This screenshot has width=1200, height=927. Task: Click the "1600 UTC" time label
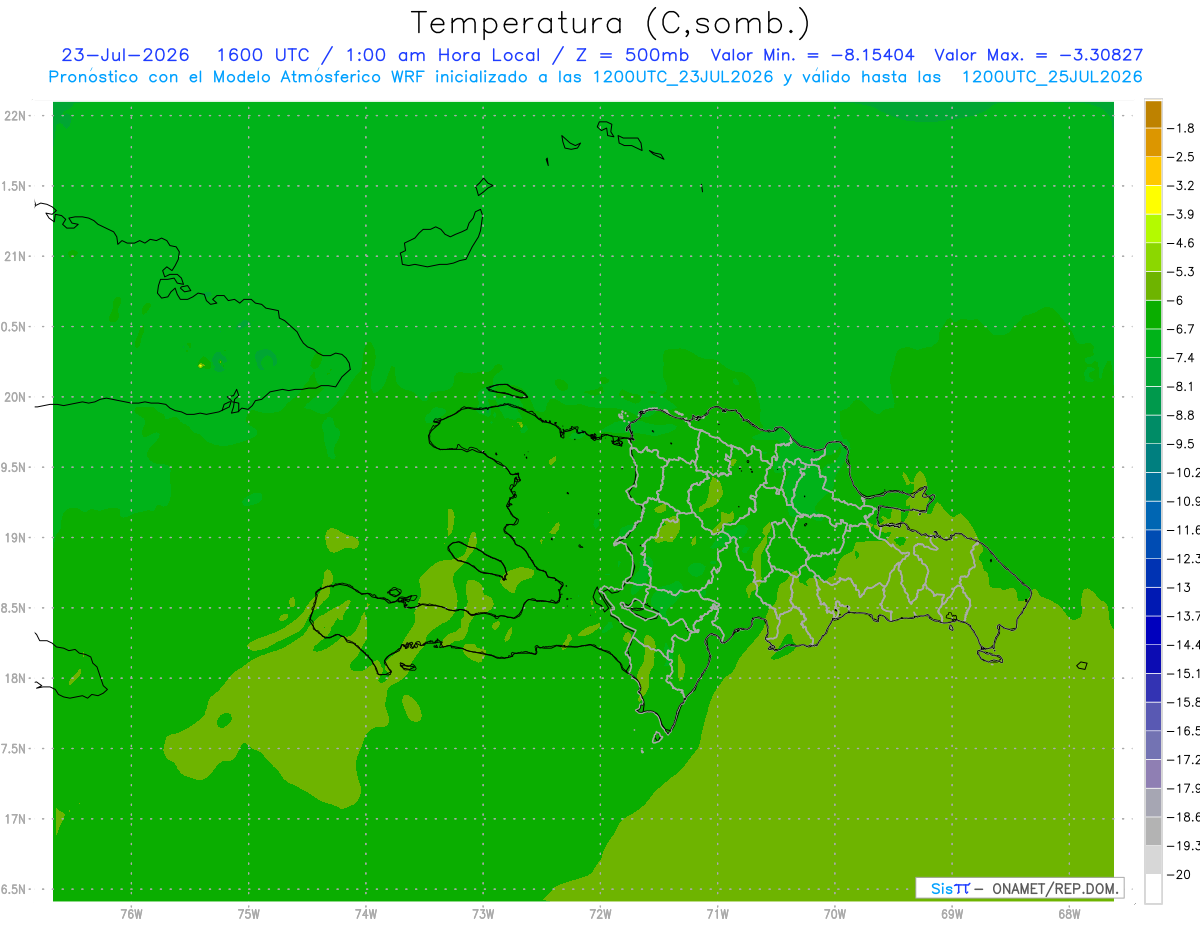point(262,56)
